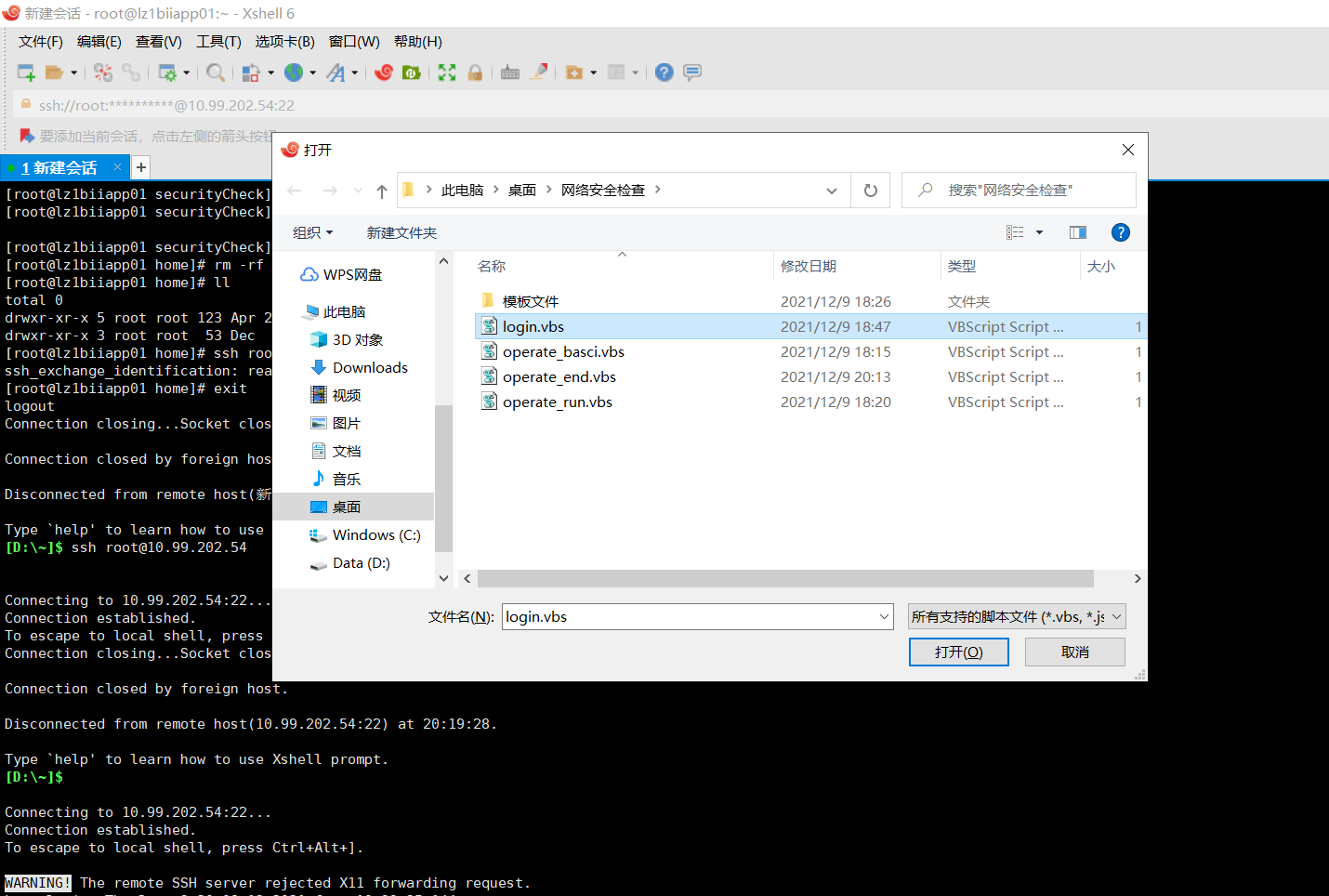The image size is (1329, 896).
Task: Go up one folder level arrow
Action: 382,191
